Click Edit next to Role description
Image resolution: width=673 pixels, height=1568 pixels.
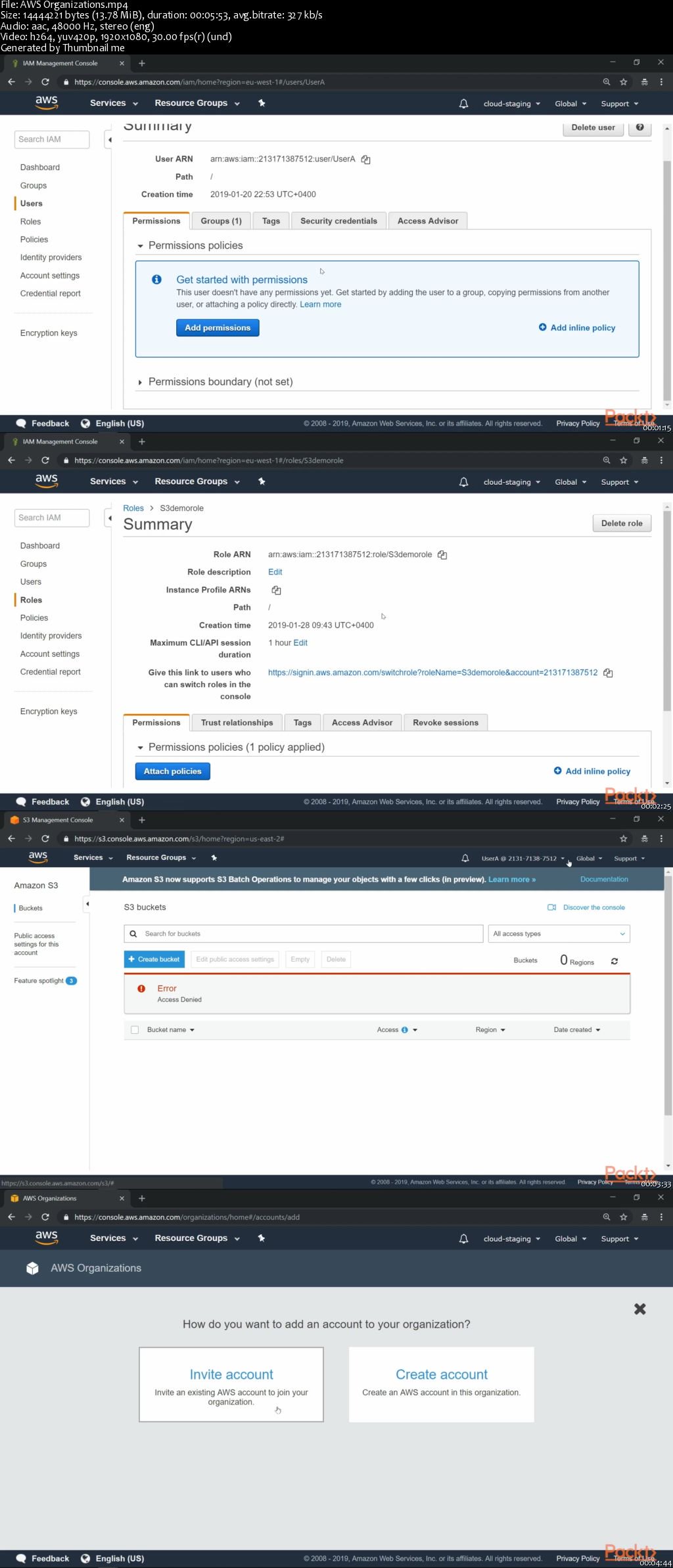click(275, 572)
